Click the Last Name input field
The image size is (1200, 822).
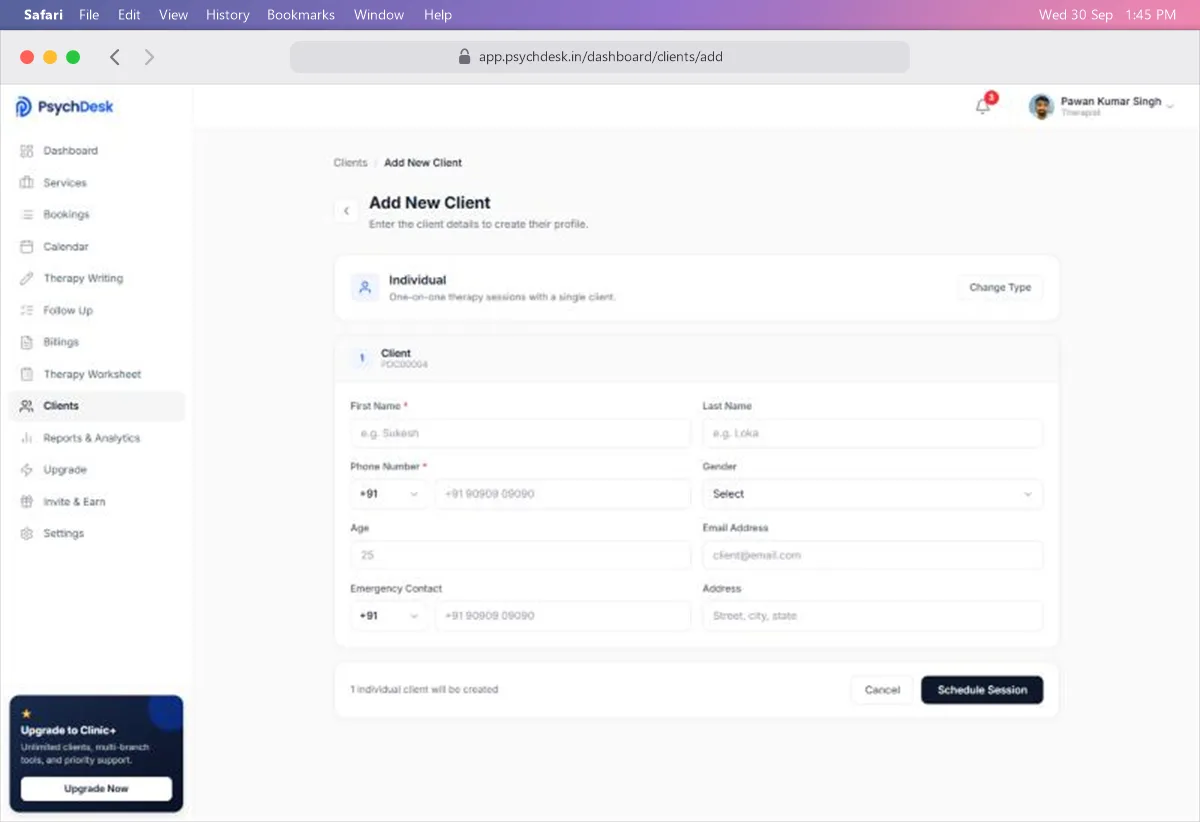(x=872, y=433)
